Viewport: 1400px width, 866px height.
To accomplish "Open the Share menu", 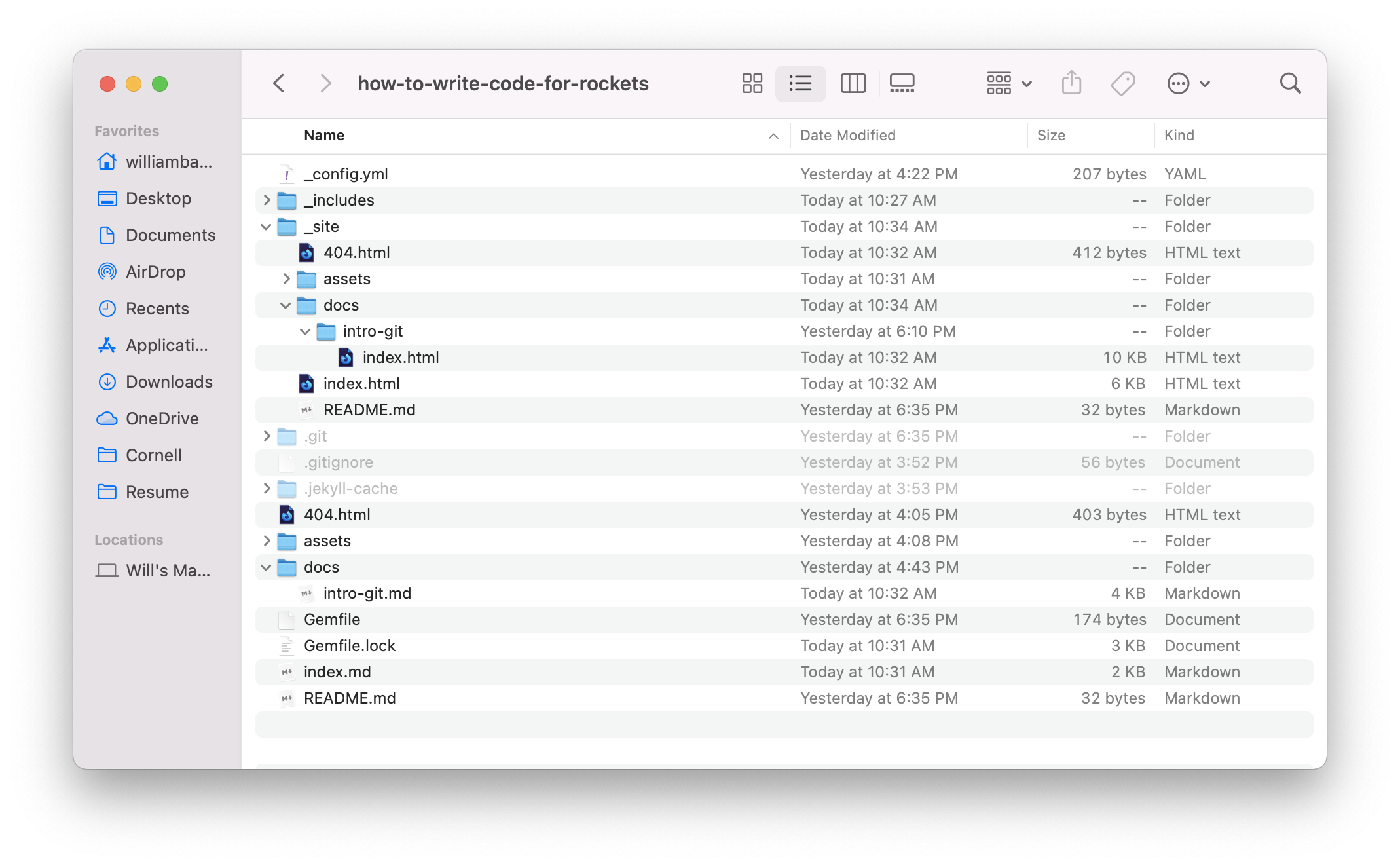I will [1071, 83].
